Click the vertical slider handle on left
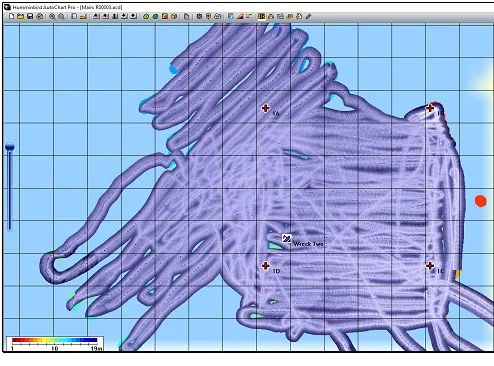494x366 pixels. (10, 146)
